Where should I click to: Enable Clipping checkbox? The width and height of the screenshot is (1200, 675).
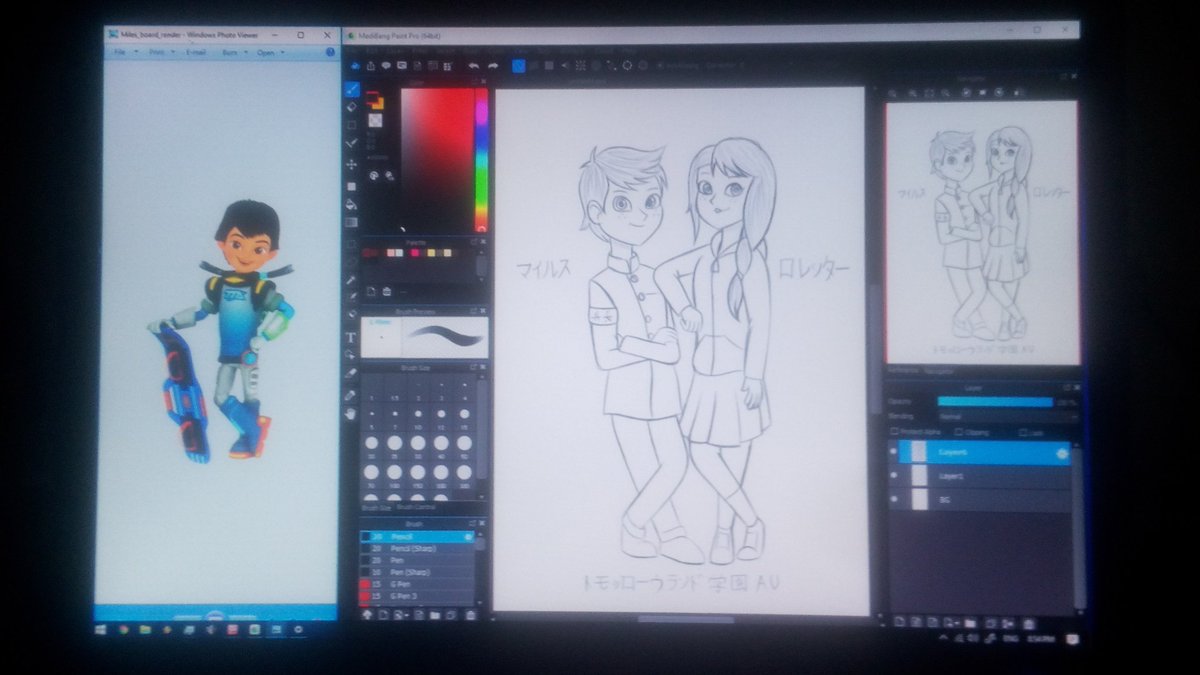958,432
